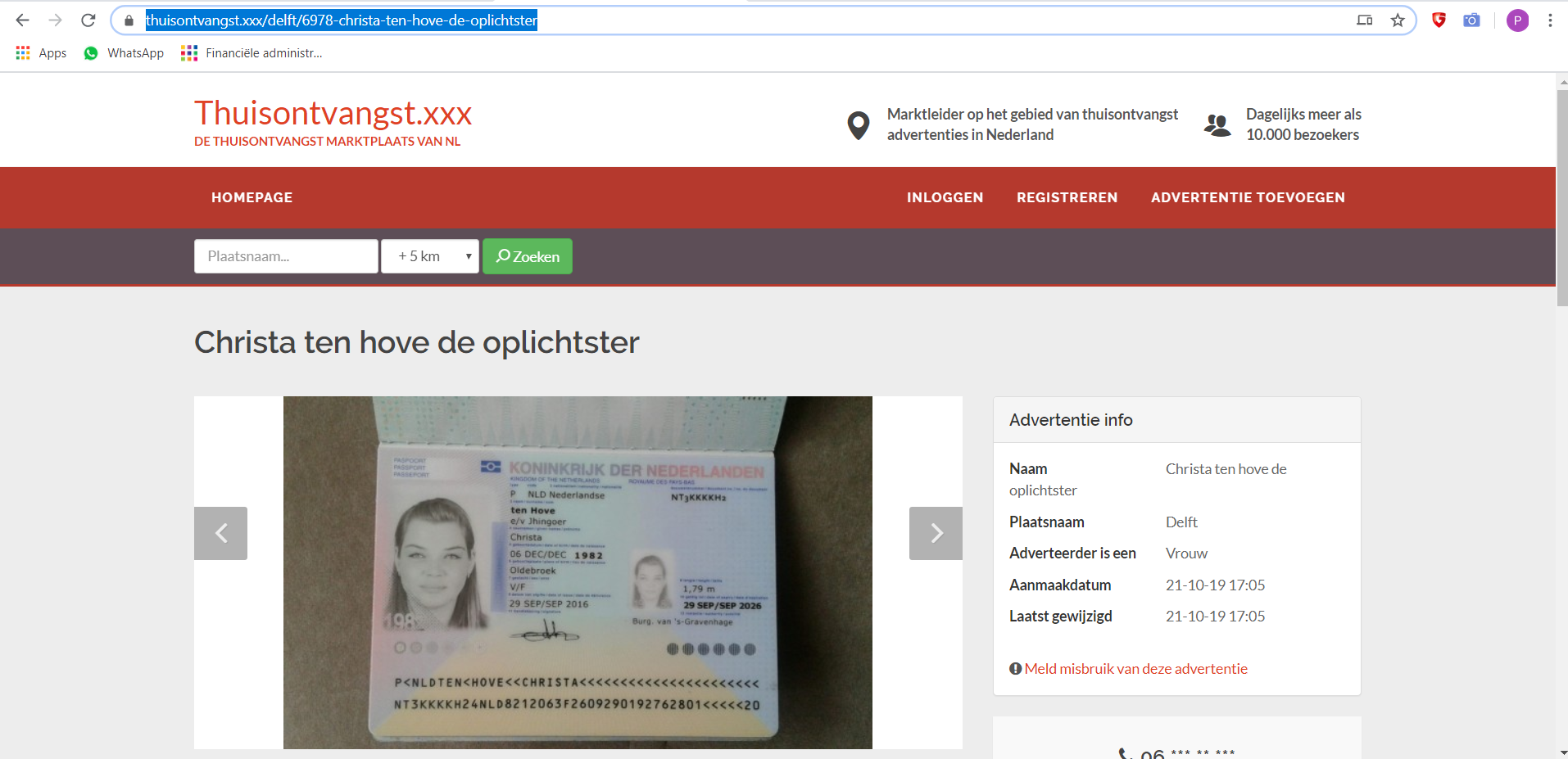This screenshot has width=1568, height=759.
Task: Bookmark this page with the star icon
Action: tap(1398, 20)
